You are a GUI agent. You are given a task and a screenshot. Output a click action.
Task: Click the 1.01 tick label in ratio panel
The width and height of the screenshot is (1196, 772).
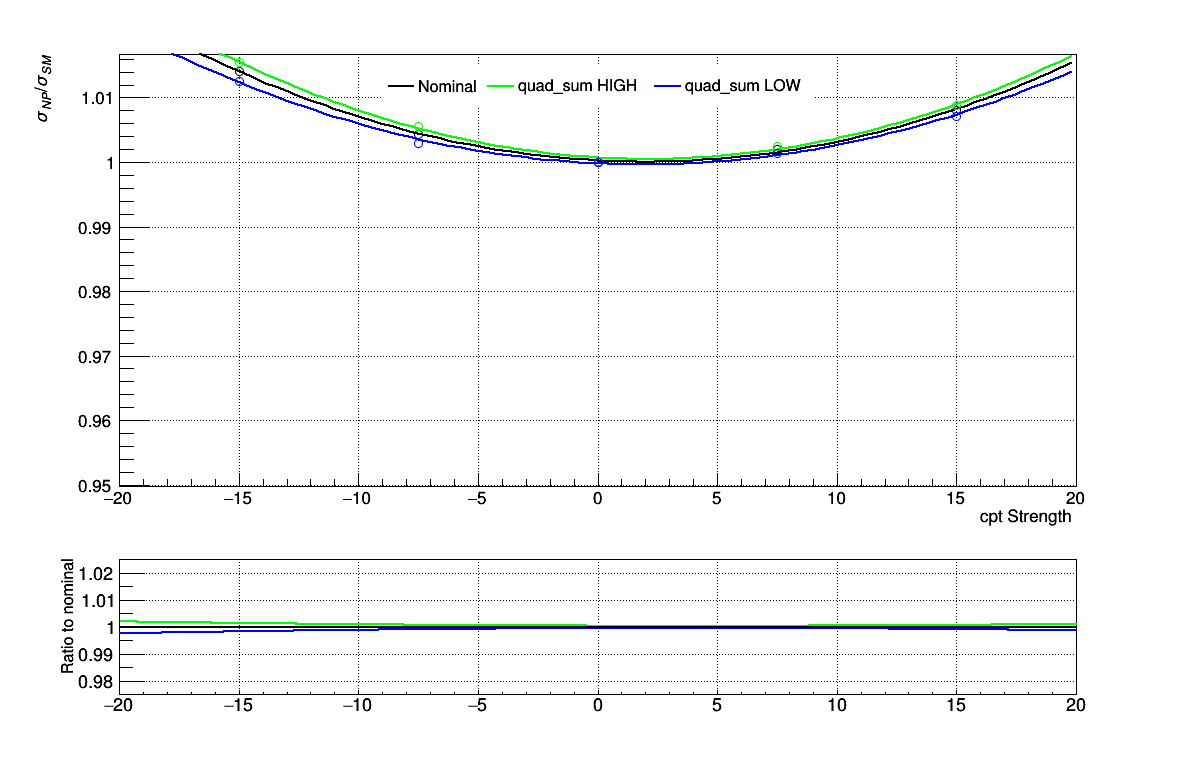point(97,601)
